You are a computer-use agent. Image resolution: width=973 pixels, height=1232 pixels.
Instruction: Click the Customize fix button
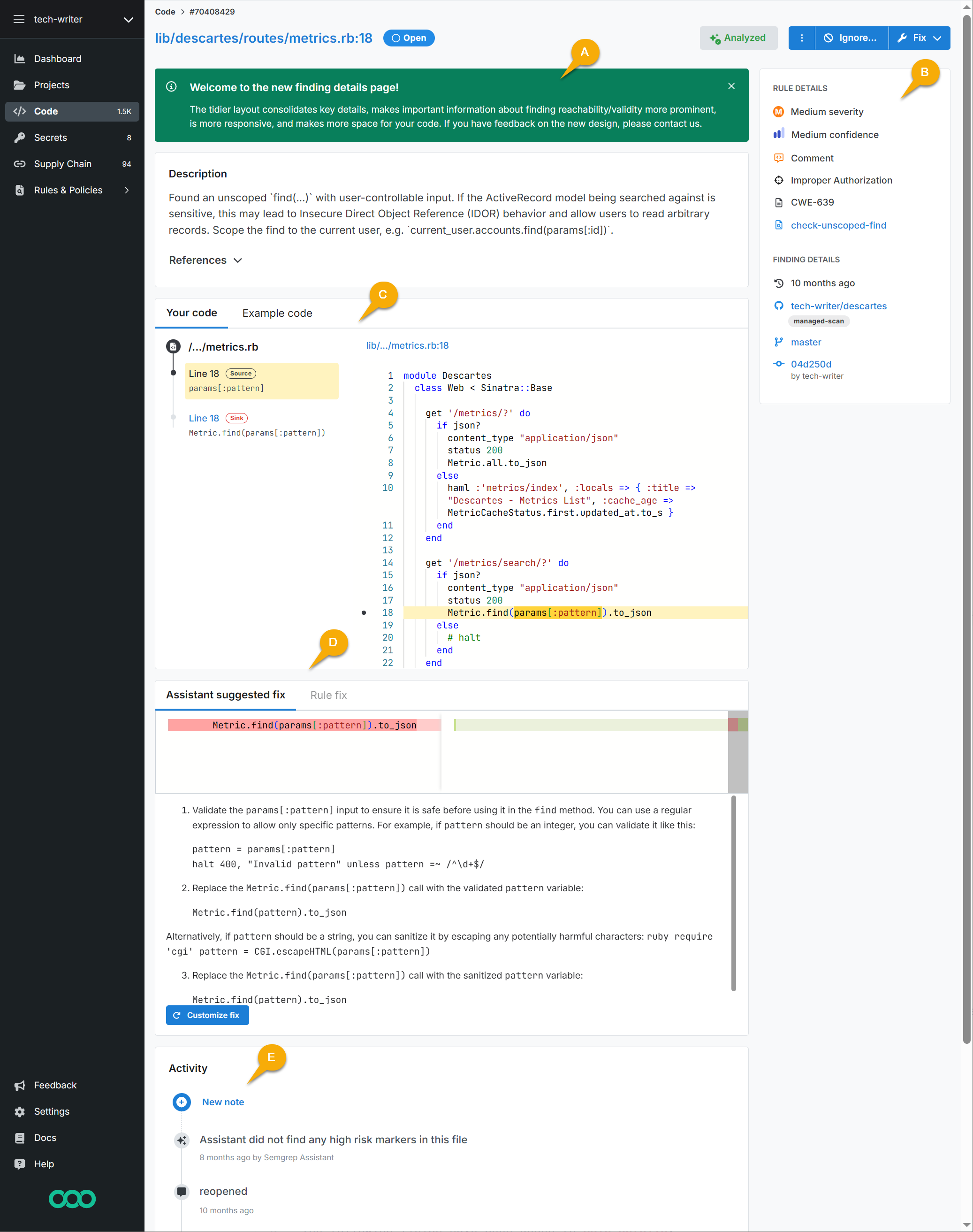point(207,1015)
